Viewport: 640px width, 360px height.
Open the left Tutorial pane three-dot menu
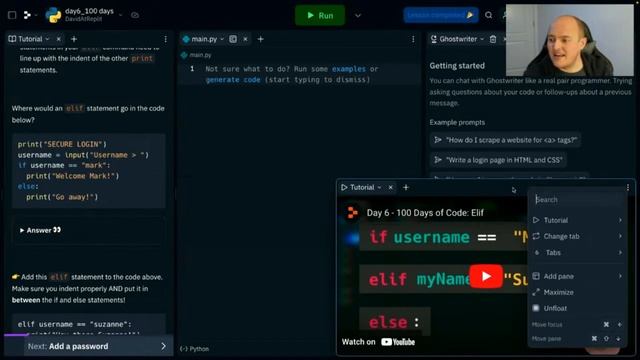(x=165, y=39)
